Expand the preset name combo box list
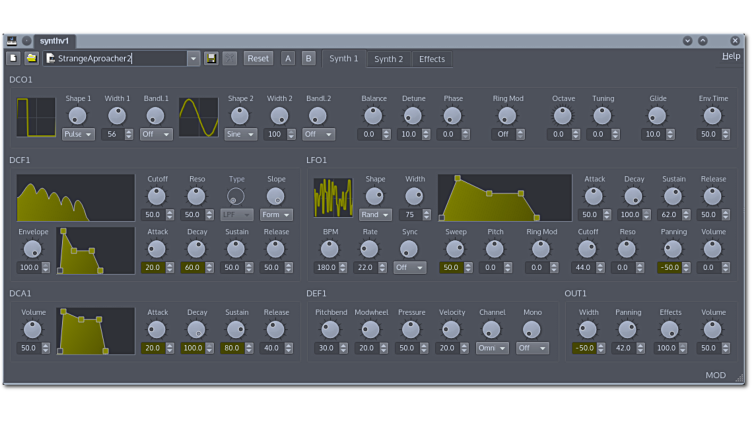This screenshot has width=752, height=423. click(193, 59)
